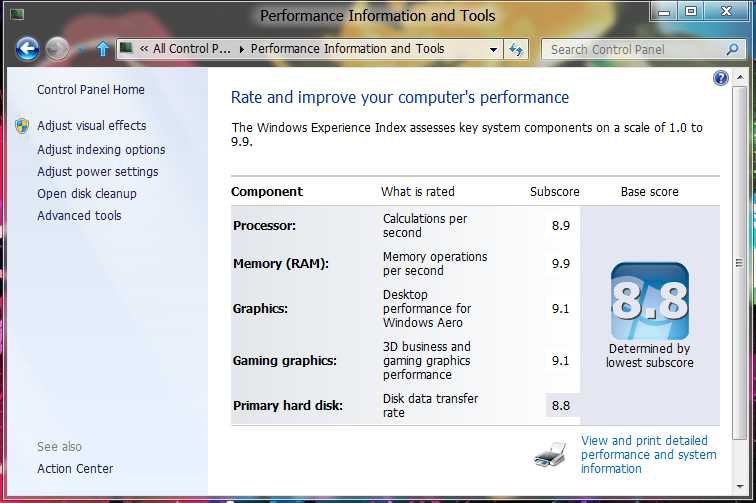756x503 pixels.
Task: Click Control Panel icon in address bar
Action: pos(126,48)
